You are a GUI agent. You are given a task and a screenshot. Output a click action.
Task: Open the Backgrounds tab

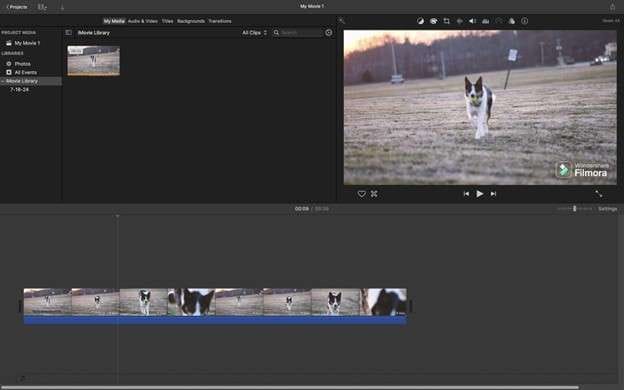pyautogui.click(x=191, y=21)
